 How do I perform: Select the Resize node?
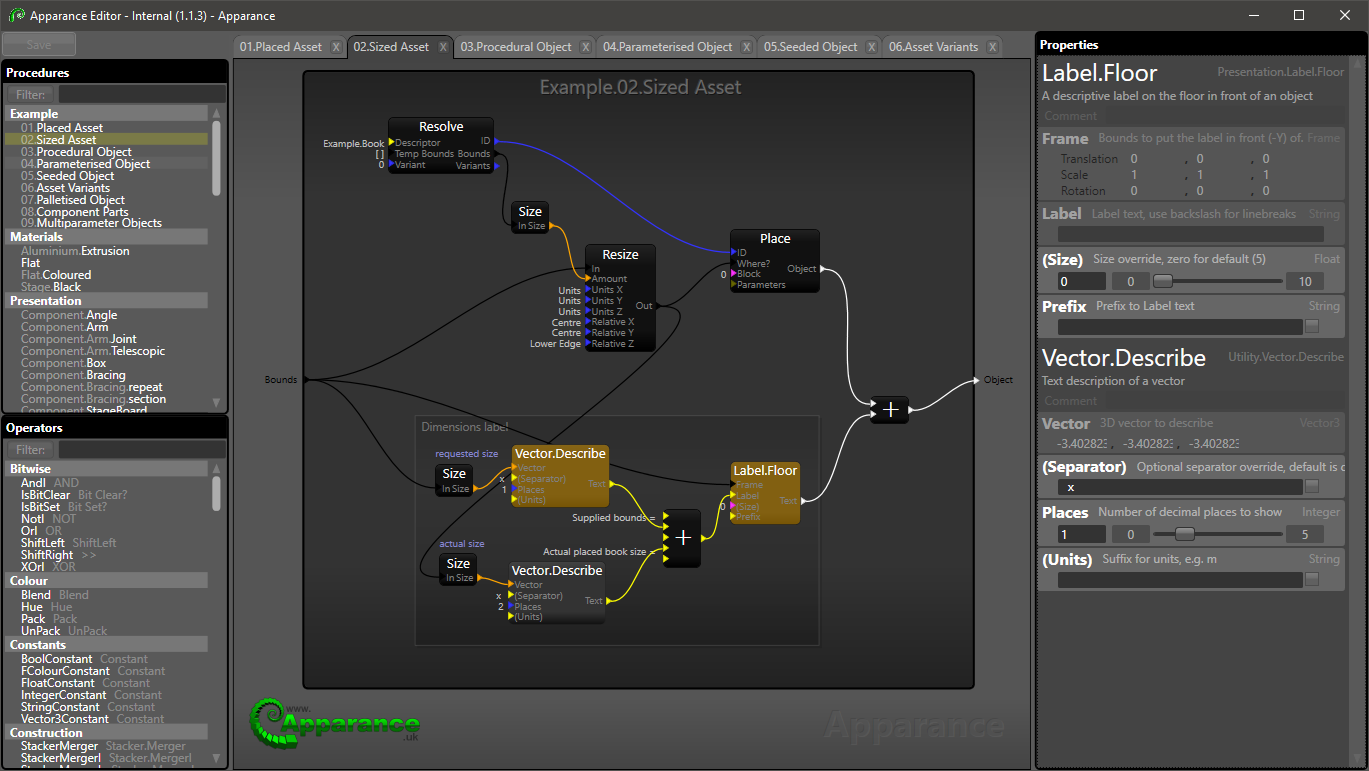620,255
